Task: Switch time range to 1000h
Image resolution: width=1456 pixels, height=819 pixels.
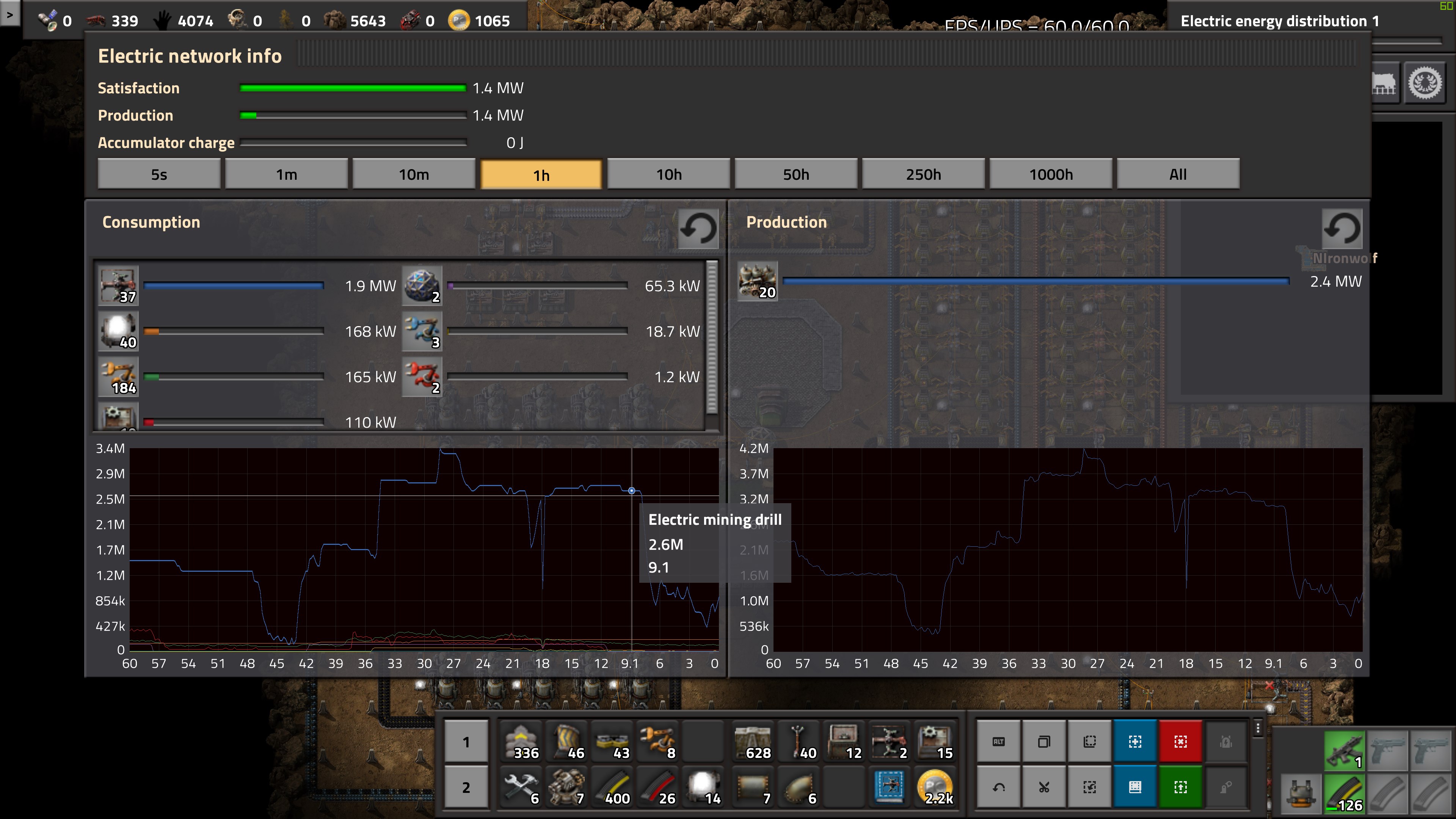Action: coord(1051,174)
